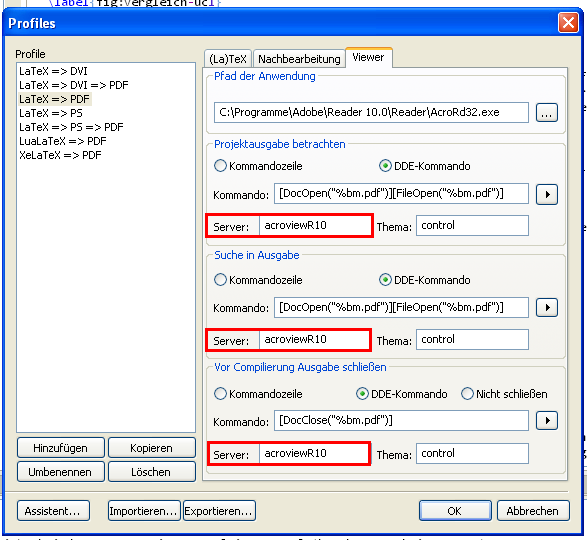
Task: Select profile XeLaTeX => PDF
Action: (x=60, y=155)
